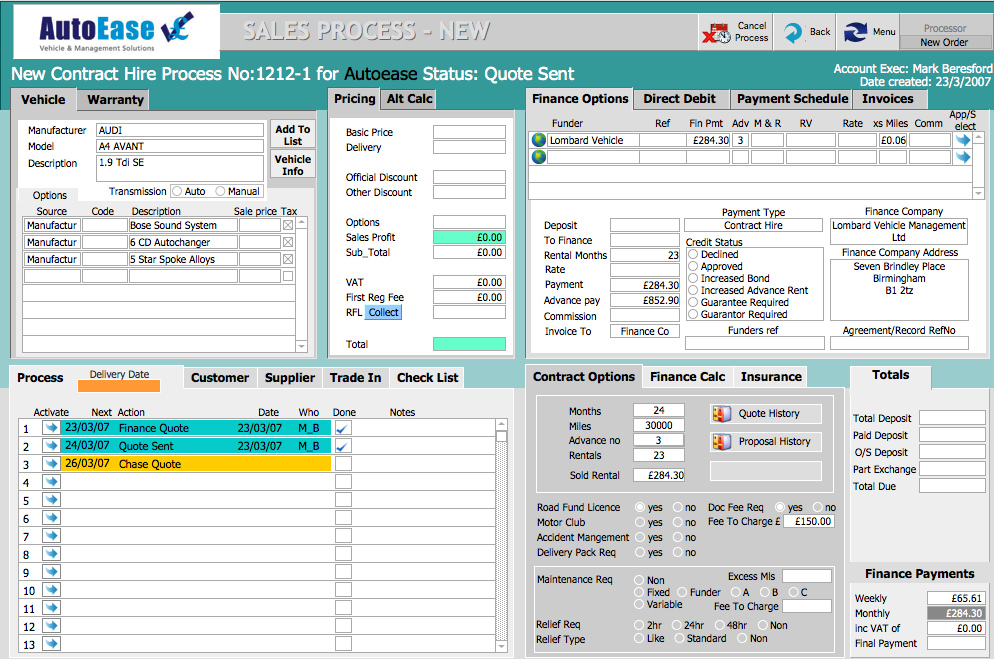The height and width of the screenshot is (659, 994).
Task: Activate process row 3 Chase Quote arrow
Action: pyautogui.click(x=51, y=463)
